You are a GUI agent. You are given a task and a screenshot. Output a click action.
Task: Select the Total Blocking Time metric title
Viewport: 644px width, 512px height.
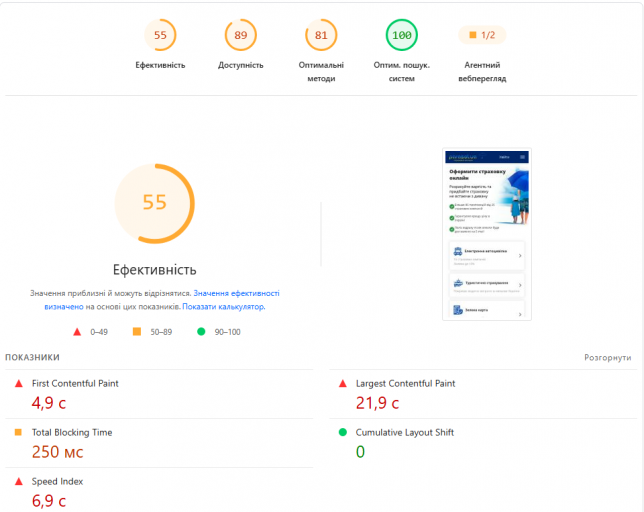tap(72, 432)
